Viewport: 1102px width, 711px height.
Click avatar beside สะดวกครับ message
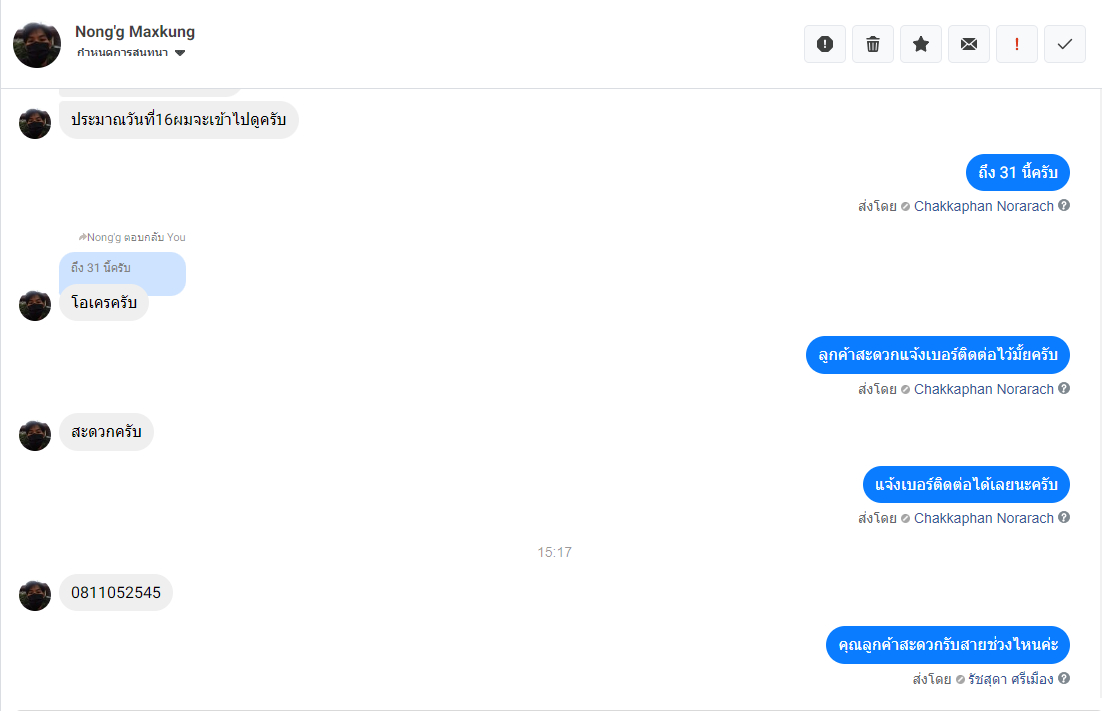34,435
